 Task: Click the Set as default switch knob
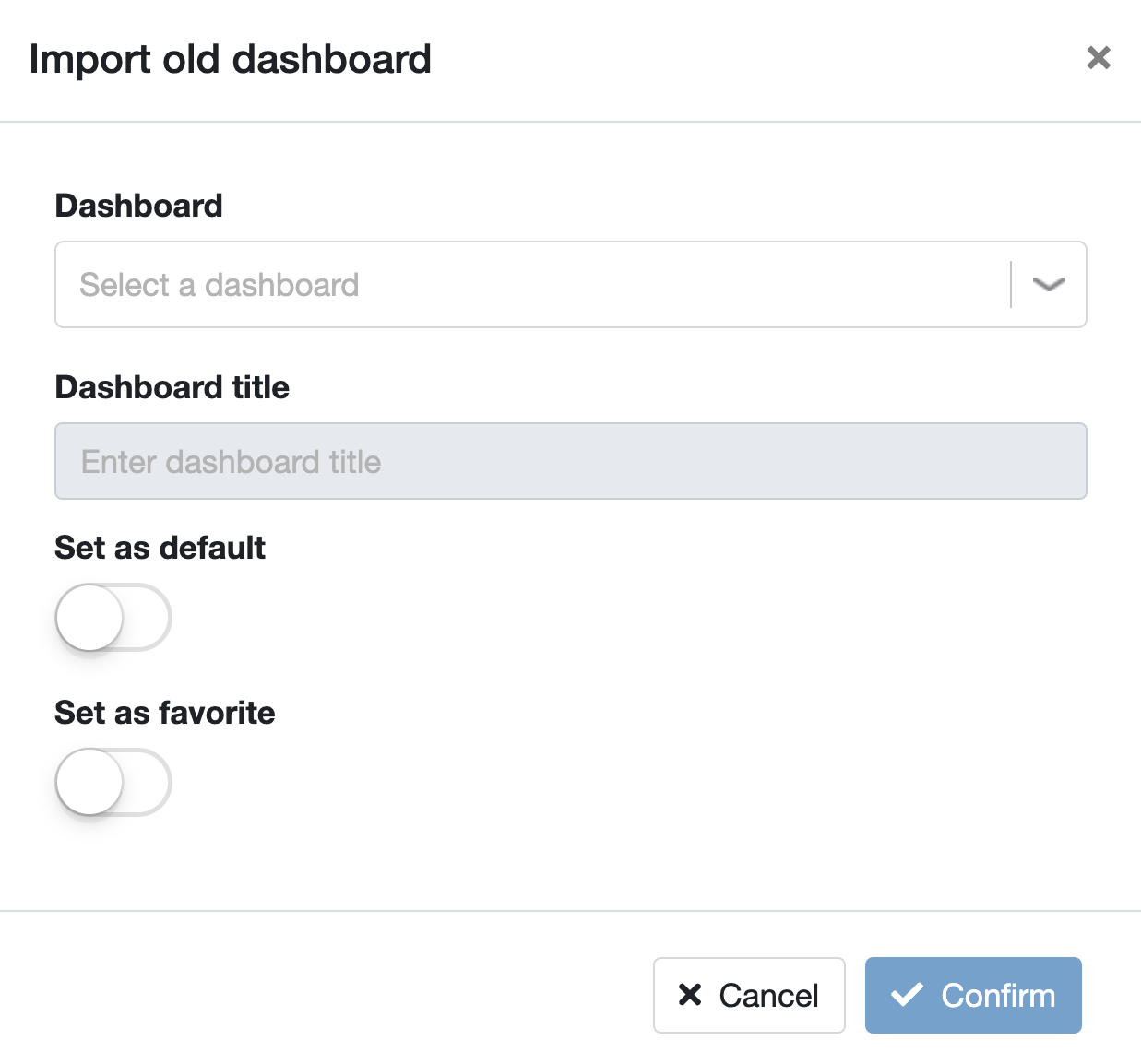click(x=89, y=617)
